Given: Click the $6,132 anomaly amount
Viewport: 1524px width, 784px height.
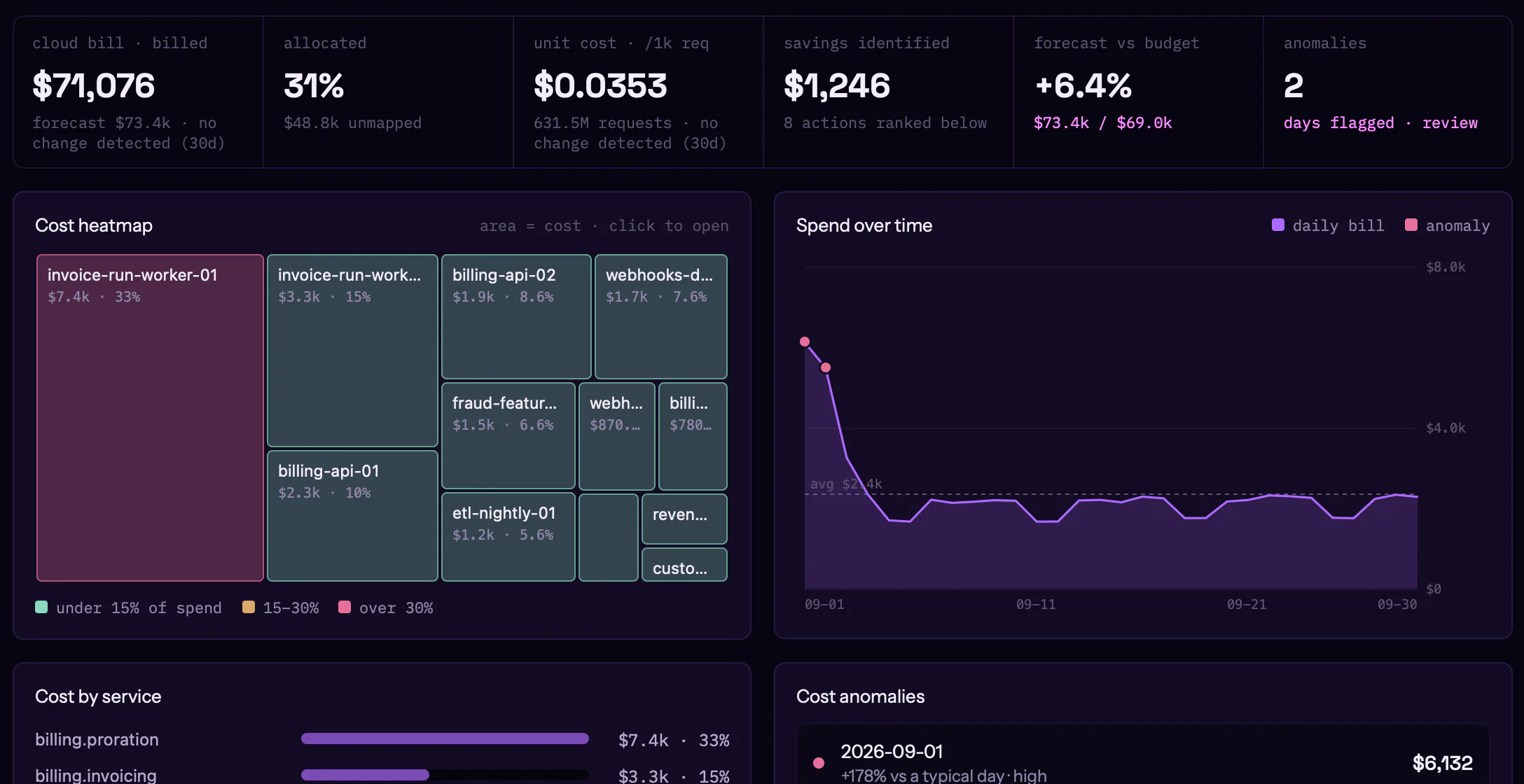Looking at the screenshot, I should click(x=1442, y=762).
